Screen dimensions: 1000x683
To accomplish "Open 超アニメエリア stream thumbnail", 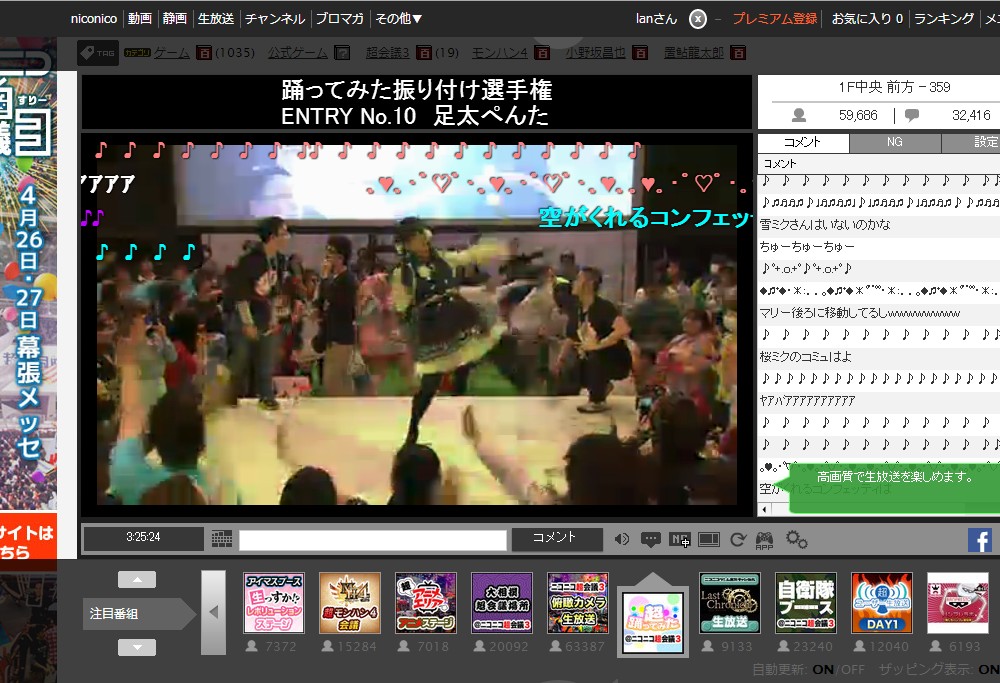I will tap(425, 603).
